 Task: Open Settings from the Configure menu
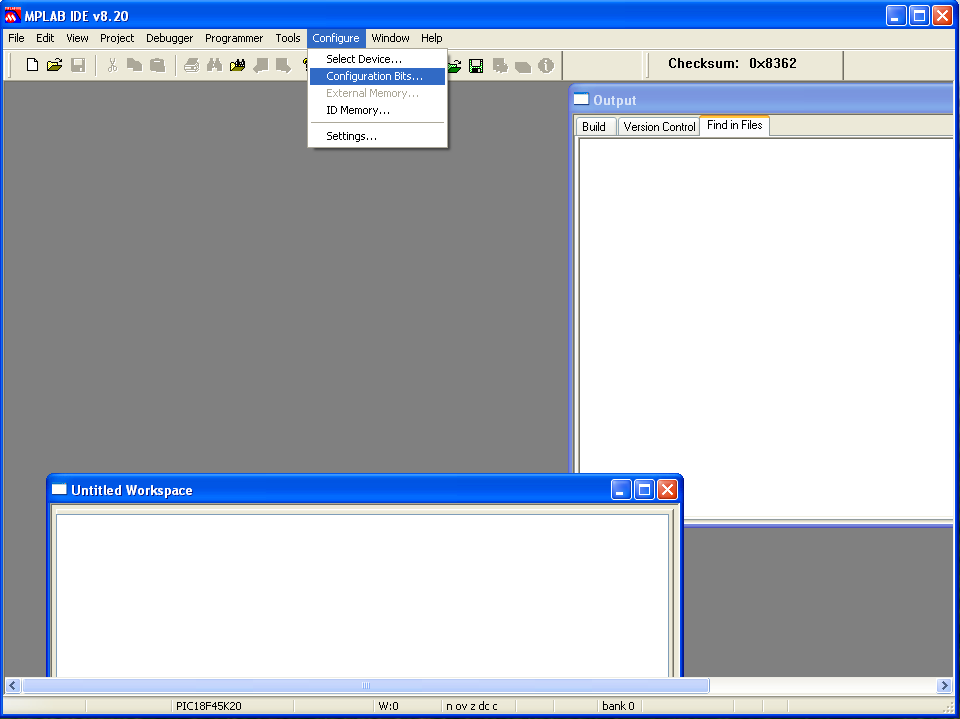tap(377, 136)
